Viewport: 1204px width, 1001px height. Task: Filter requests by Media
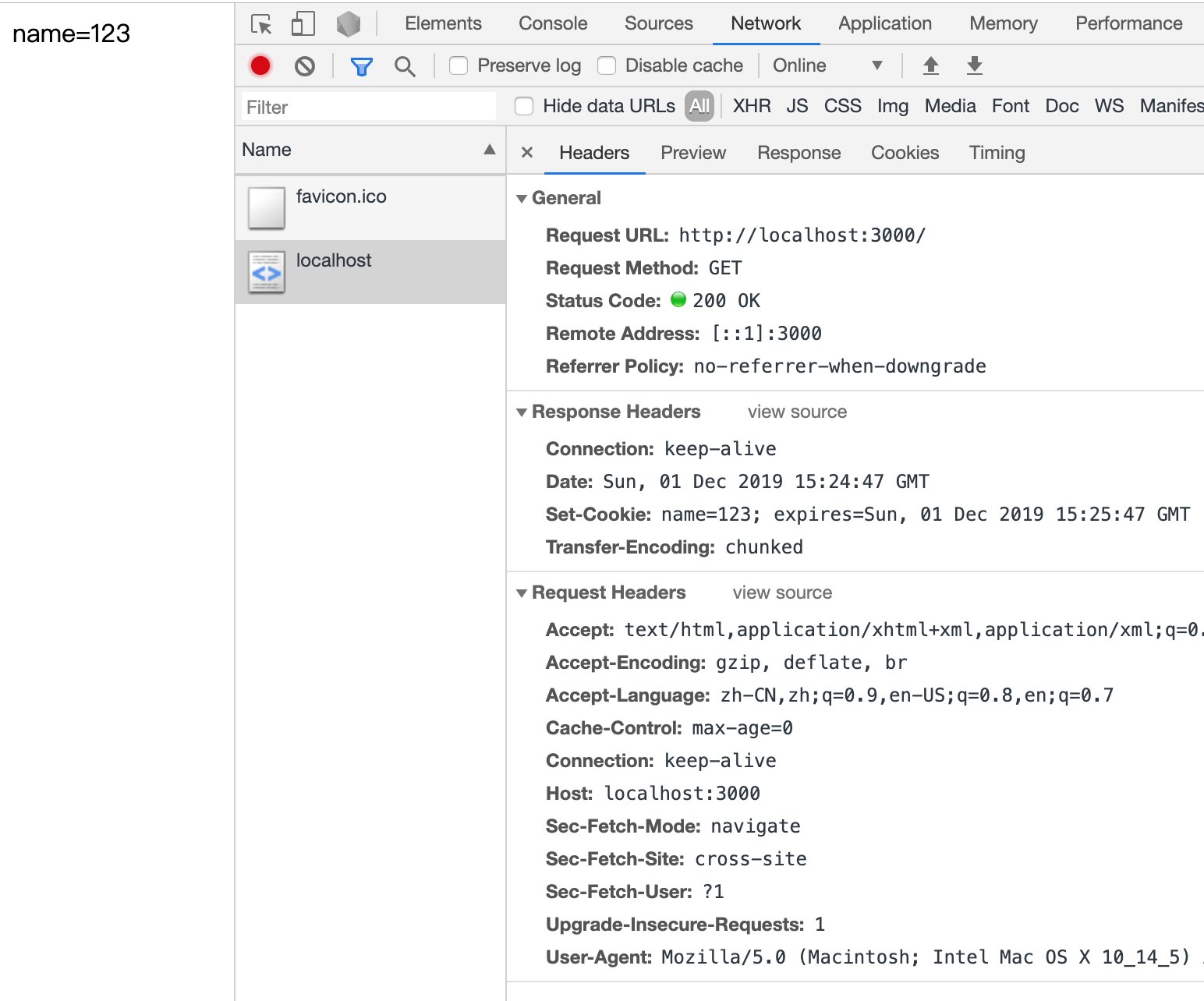951,106
